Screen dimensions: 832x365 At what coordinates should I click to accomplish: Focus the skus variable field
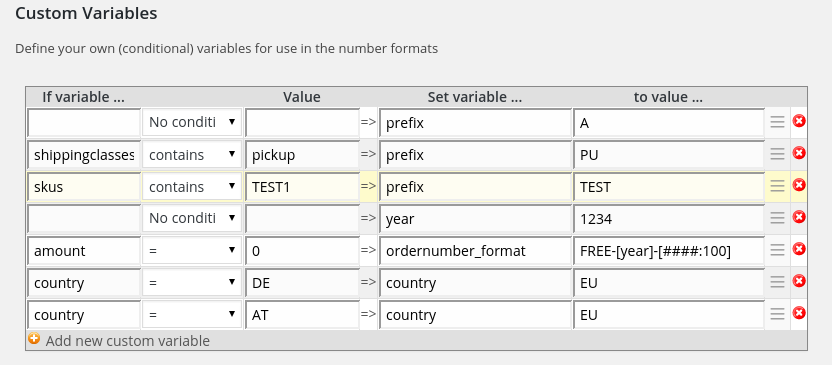coord(84,186)
